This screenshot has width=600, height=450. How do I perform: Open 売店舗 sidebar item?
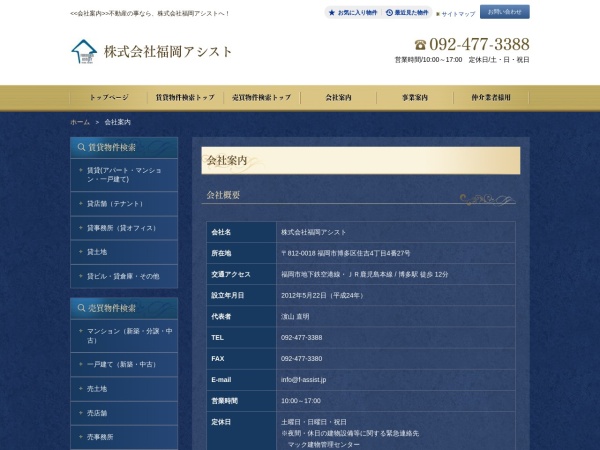tap(124, 413)
